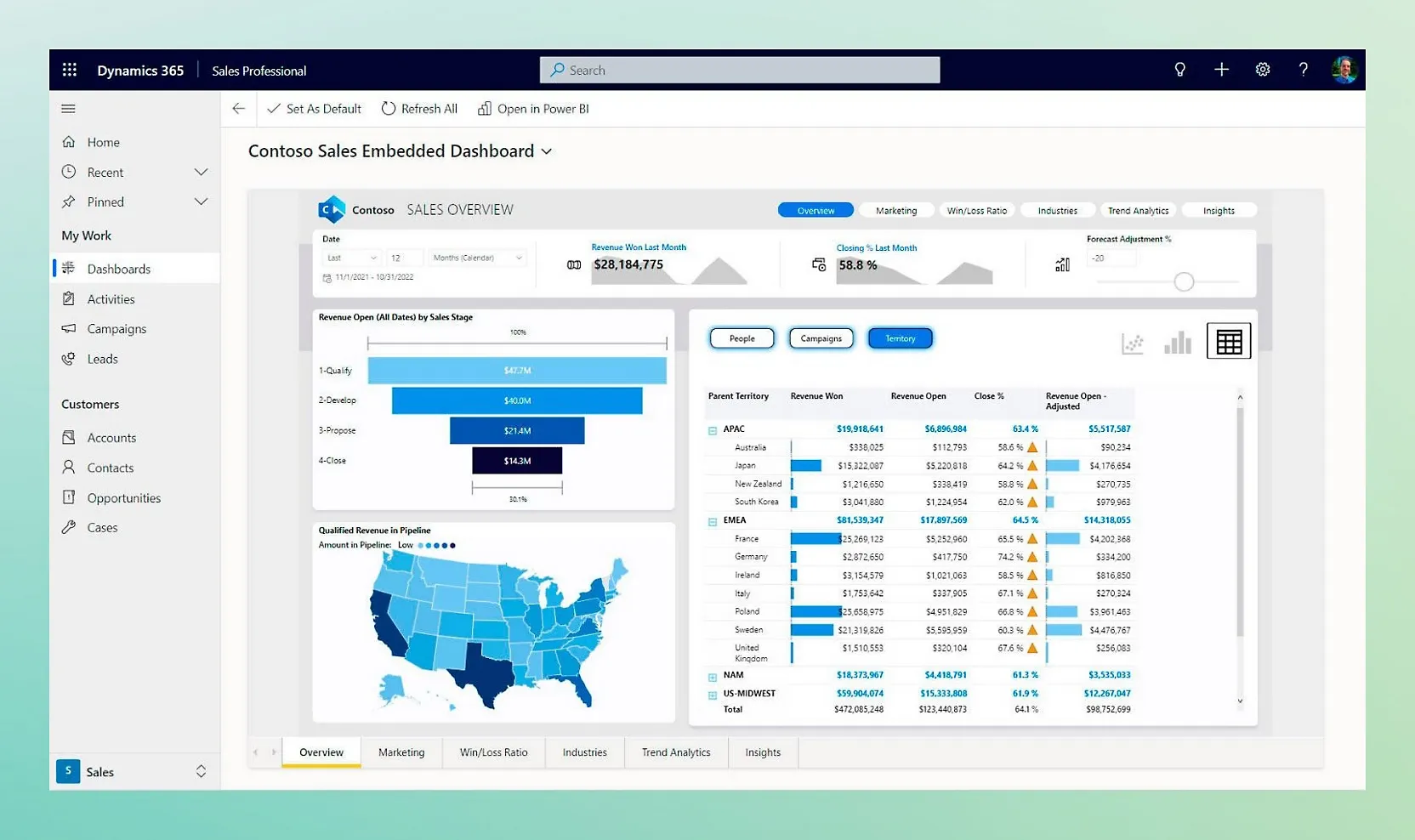
Task: Click the Refresh All button
Action: pyautogui.click(x=419, y=109)
